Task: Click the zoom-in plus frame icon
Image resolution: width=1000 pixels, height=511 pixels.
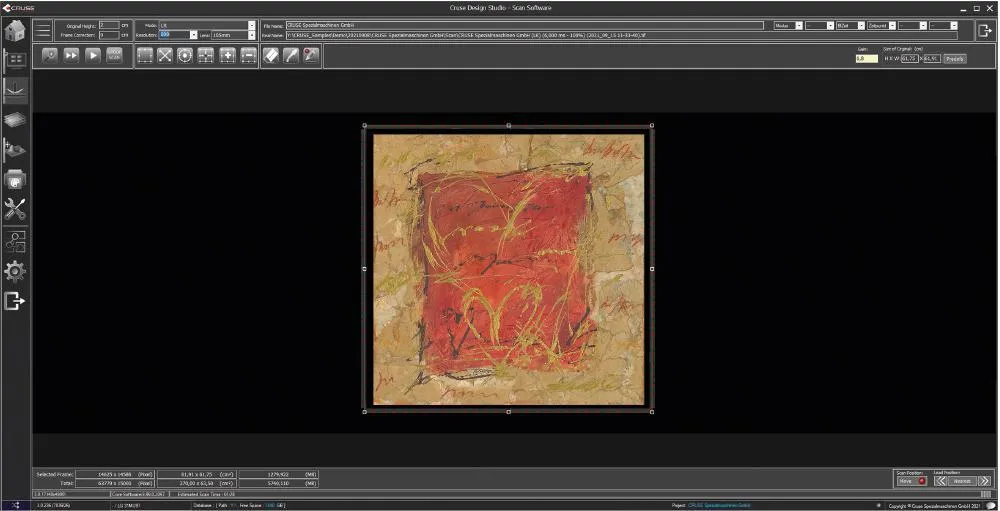Action: click(228, 56)
